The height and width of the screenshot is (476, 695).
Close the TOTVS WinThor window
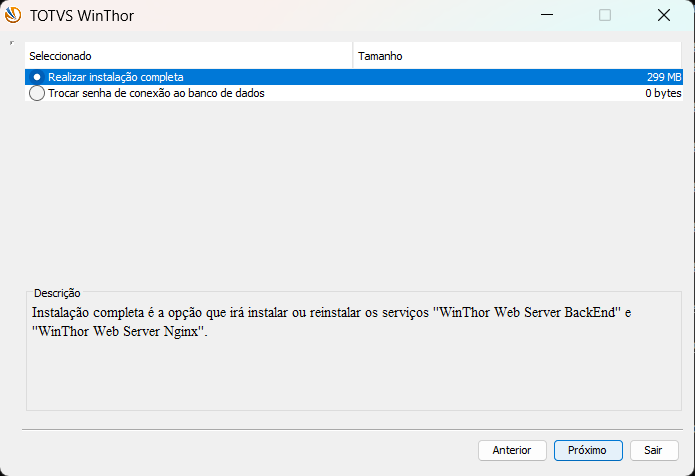(664, 15)
